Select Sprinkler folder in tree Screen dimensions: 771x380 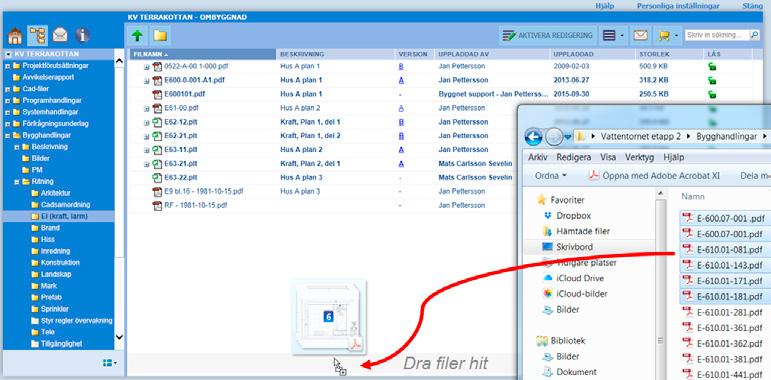pos(55,309)
